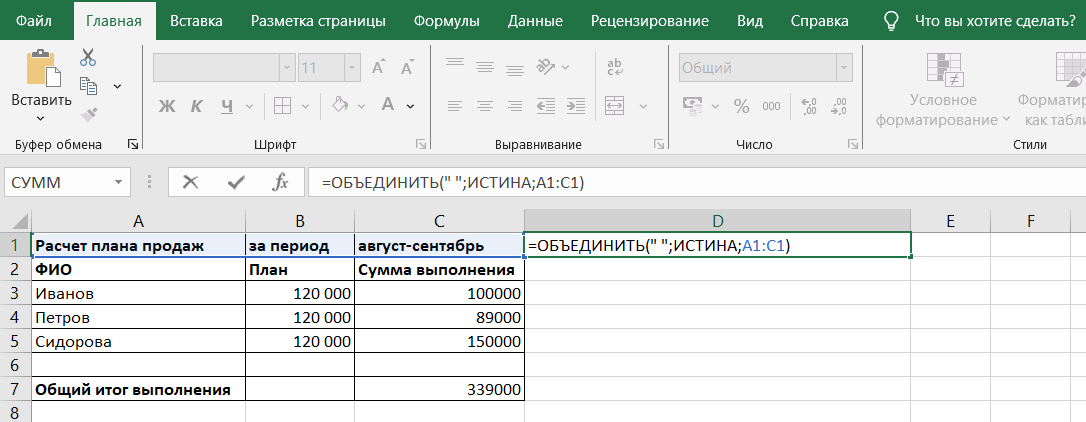Decrease indent

546,106
